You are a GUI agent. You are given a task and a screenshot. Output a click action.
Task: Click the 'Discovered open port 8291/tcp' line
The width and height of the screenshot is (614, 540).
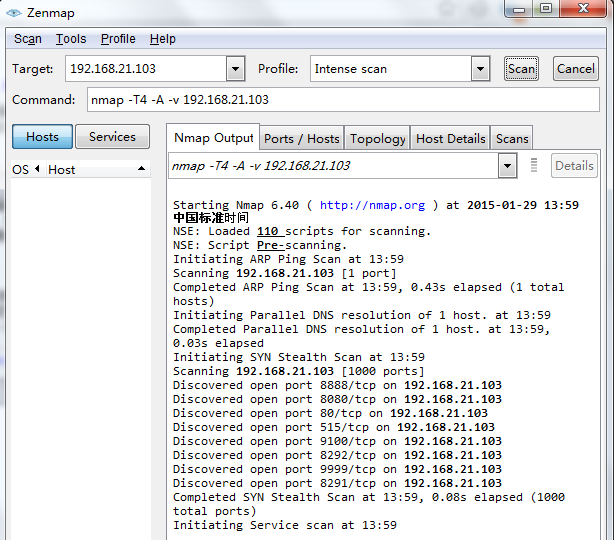tap(337, 483)
